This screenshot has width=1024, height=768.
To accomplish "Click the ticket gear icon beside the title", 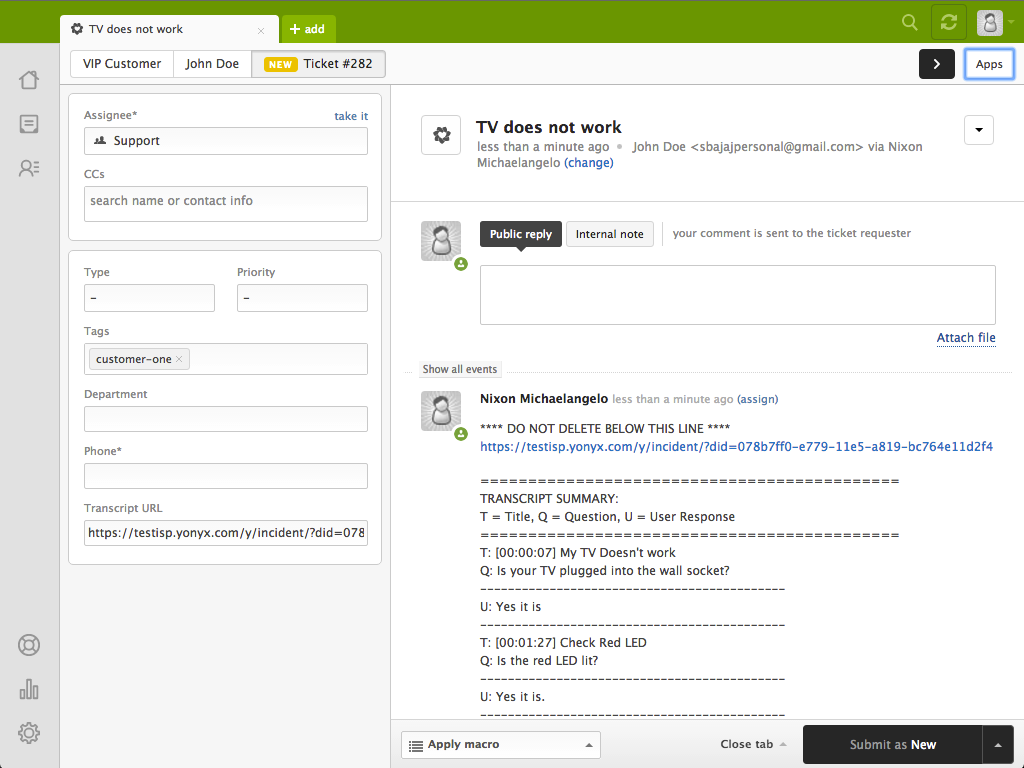I will click(441, 135).
